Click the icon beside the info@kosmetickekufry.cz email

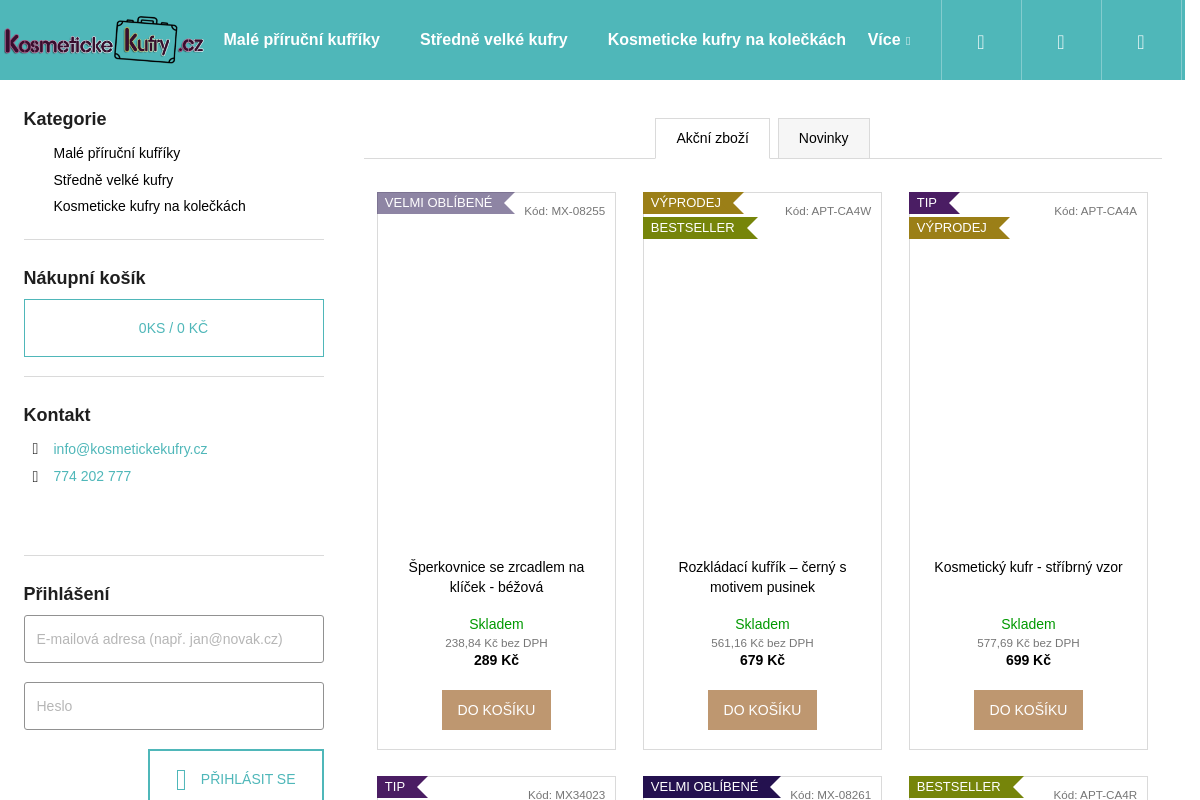pos(35,449)
